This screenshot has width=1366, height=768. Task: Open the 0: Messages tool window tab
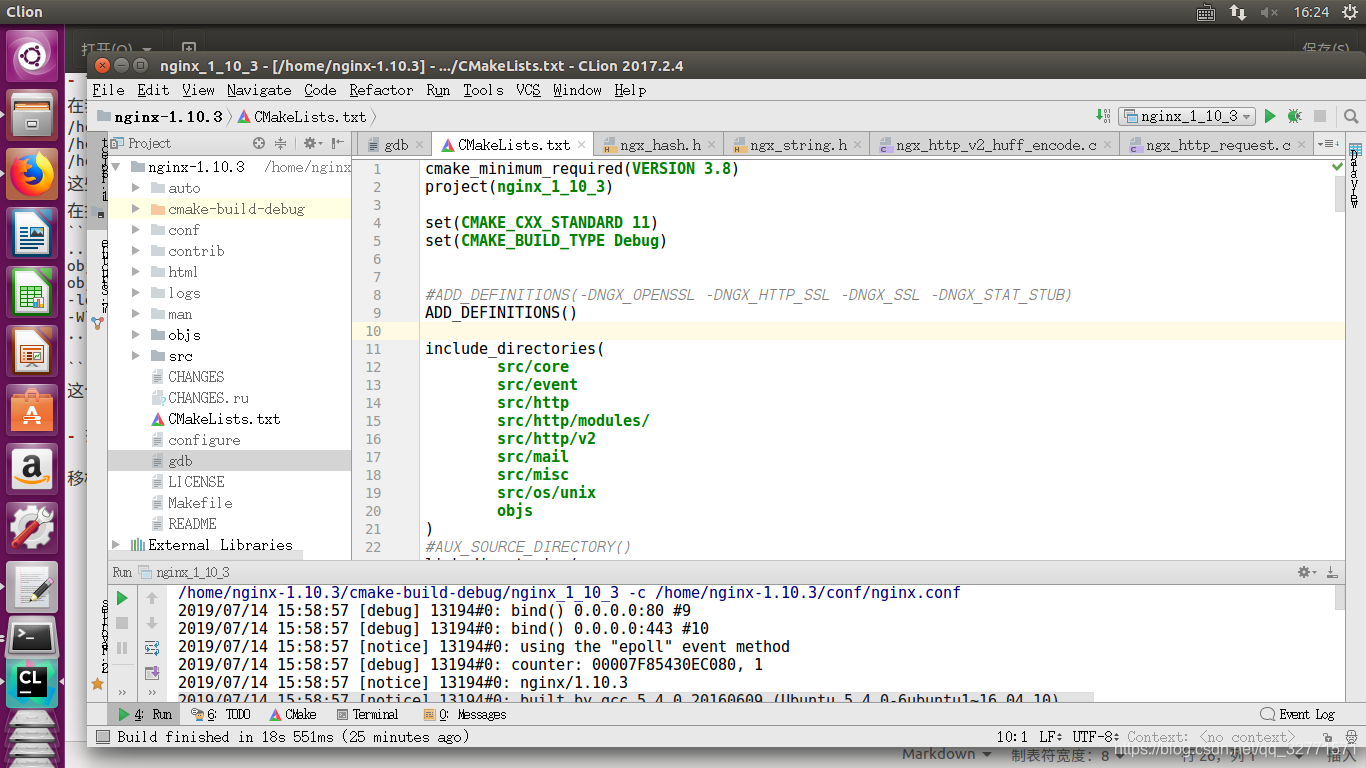click(464, 715)
